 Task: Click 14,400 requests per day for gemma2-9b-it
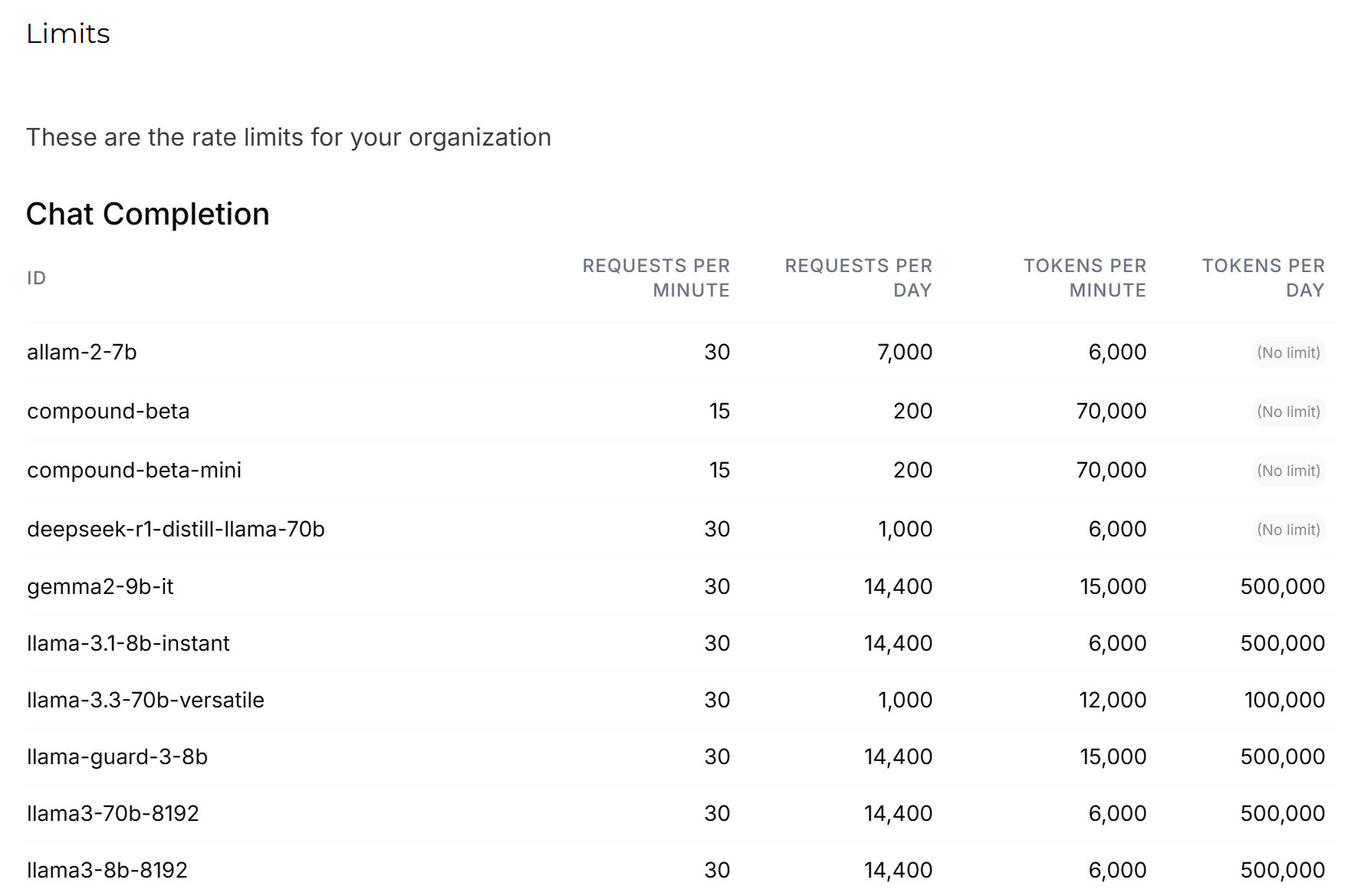click(899, 586)
